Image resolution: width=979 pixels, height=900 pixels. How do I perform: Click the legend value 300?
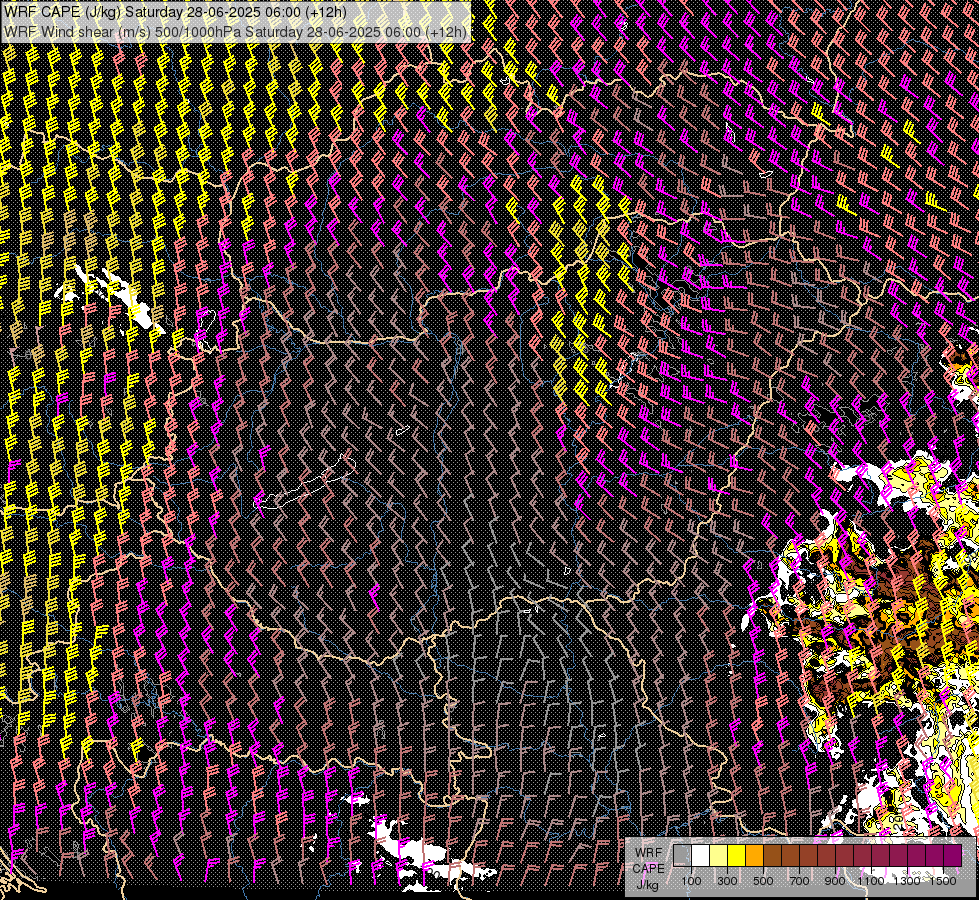[727, 881]
